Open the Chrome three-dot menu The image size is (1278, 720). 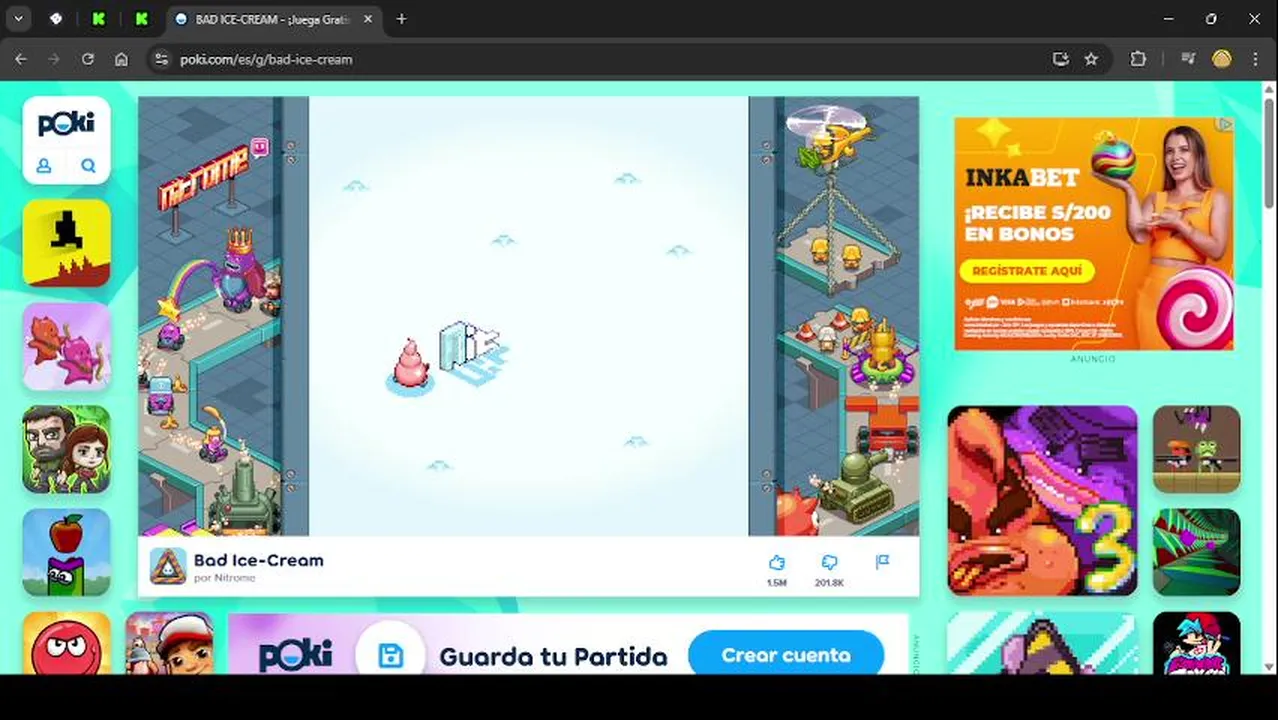click(x=1256, y=59)
